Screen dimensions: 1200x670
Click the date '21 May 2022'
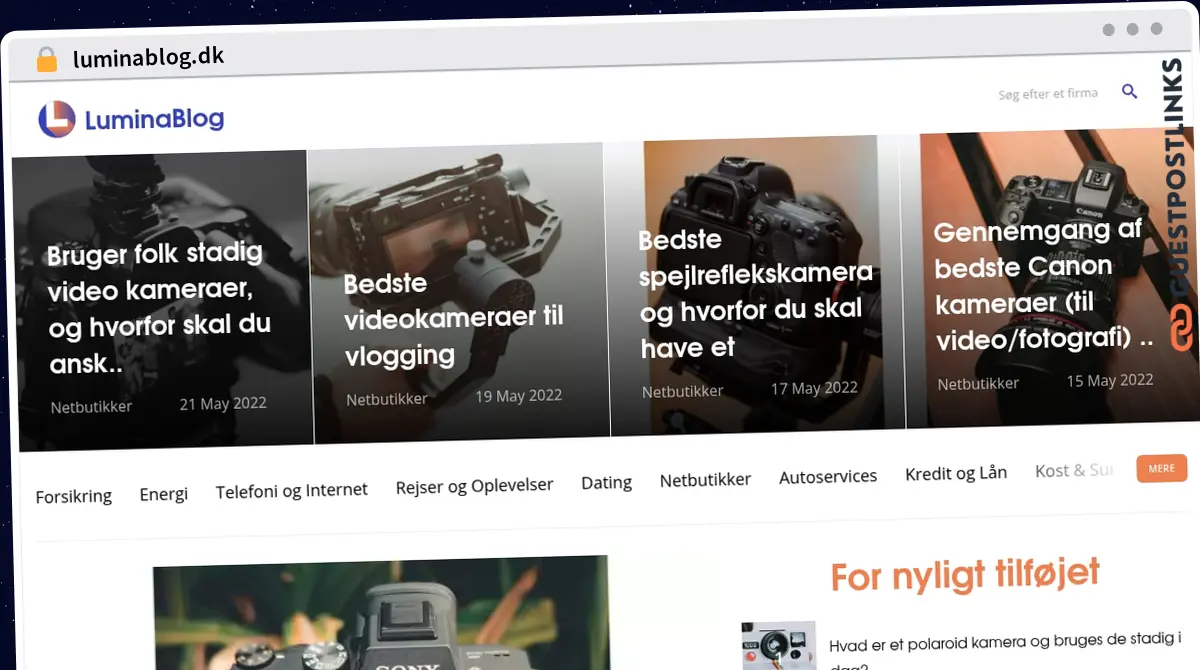(x=223, y=404)
